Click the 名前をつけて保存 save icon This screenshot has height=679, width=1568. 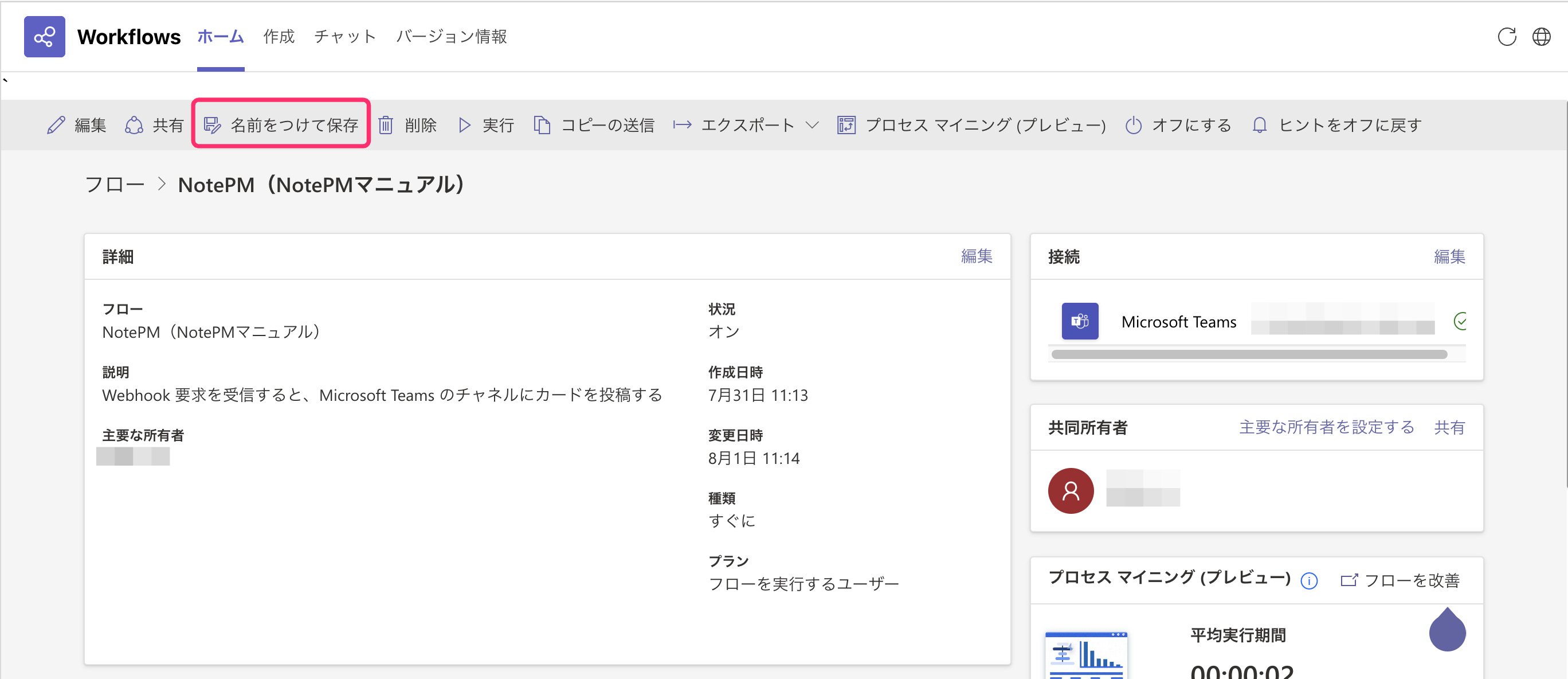[x=213, y=124]
